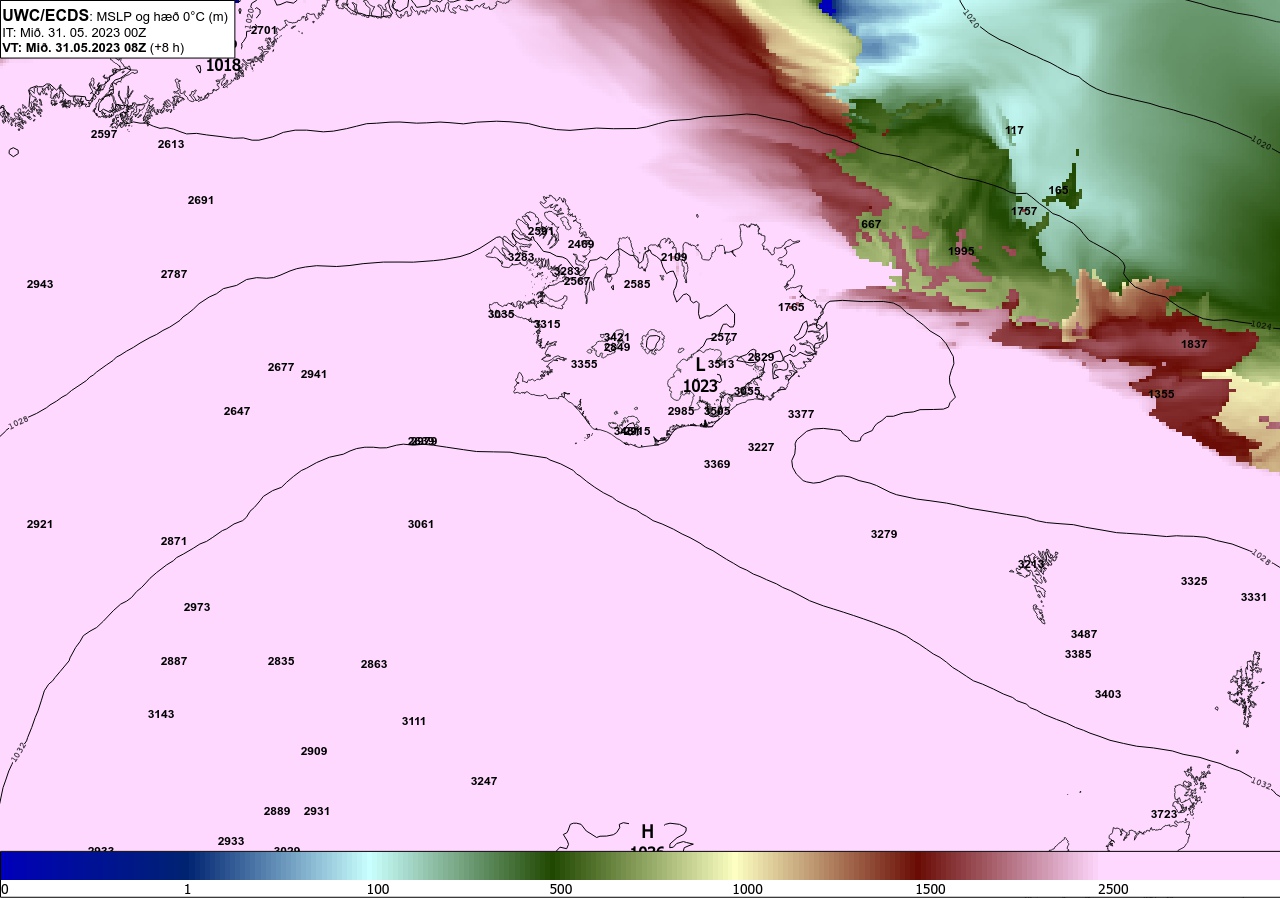The width and height of the screenshot is (1280, 898).
Task: Click the 2973 height value
Action: (x=197, y=607)
